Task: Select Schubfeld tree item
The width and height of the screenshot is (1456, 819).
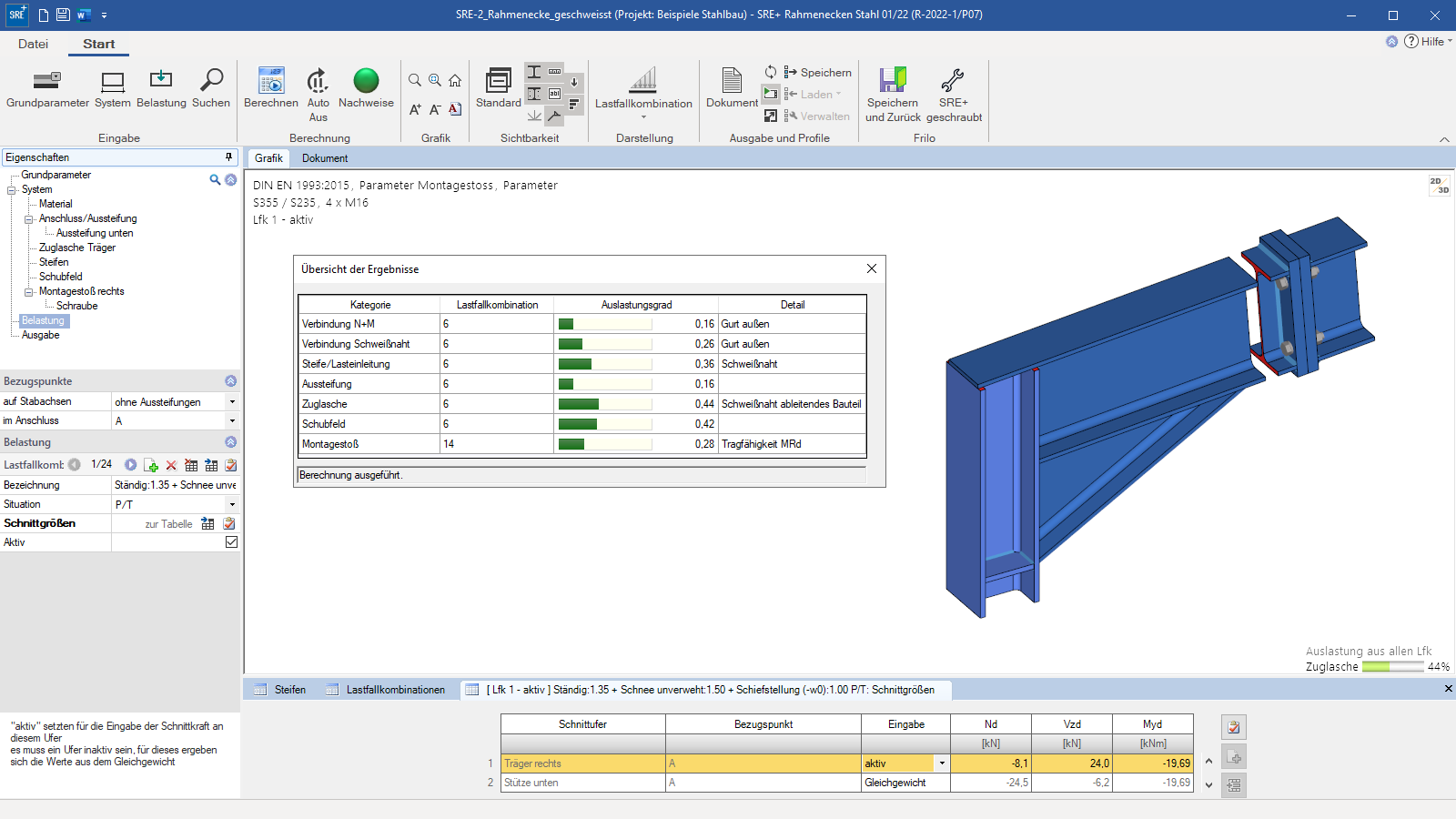Action: point(61,277)
